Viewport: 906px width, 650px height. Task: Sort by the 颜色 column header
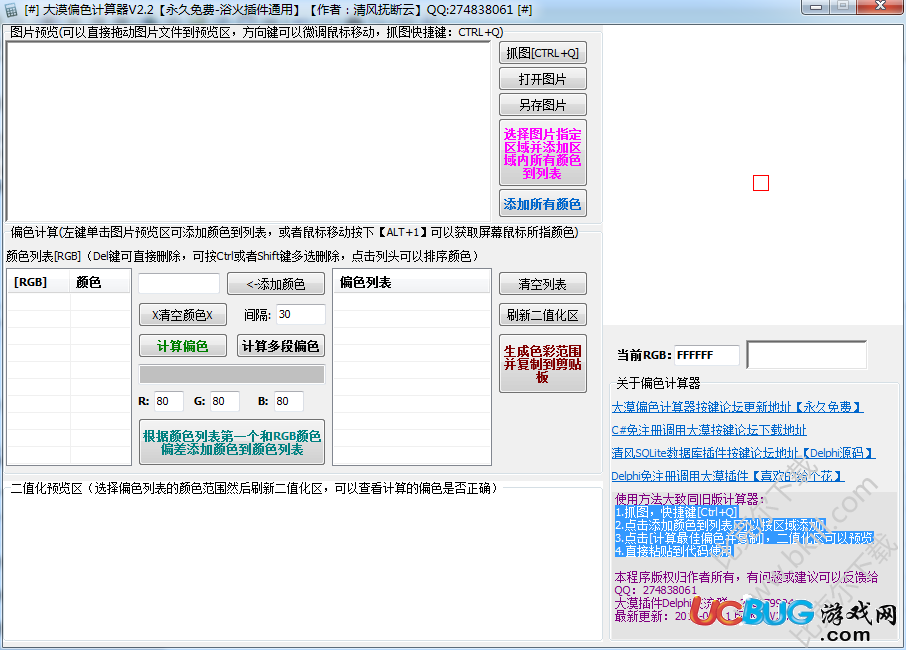click(100, 283)
